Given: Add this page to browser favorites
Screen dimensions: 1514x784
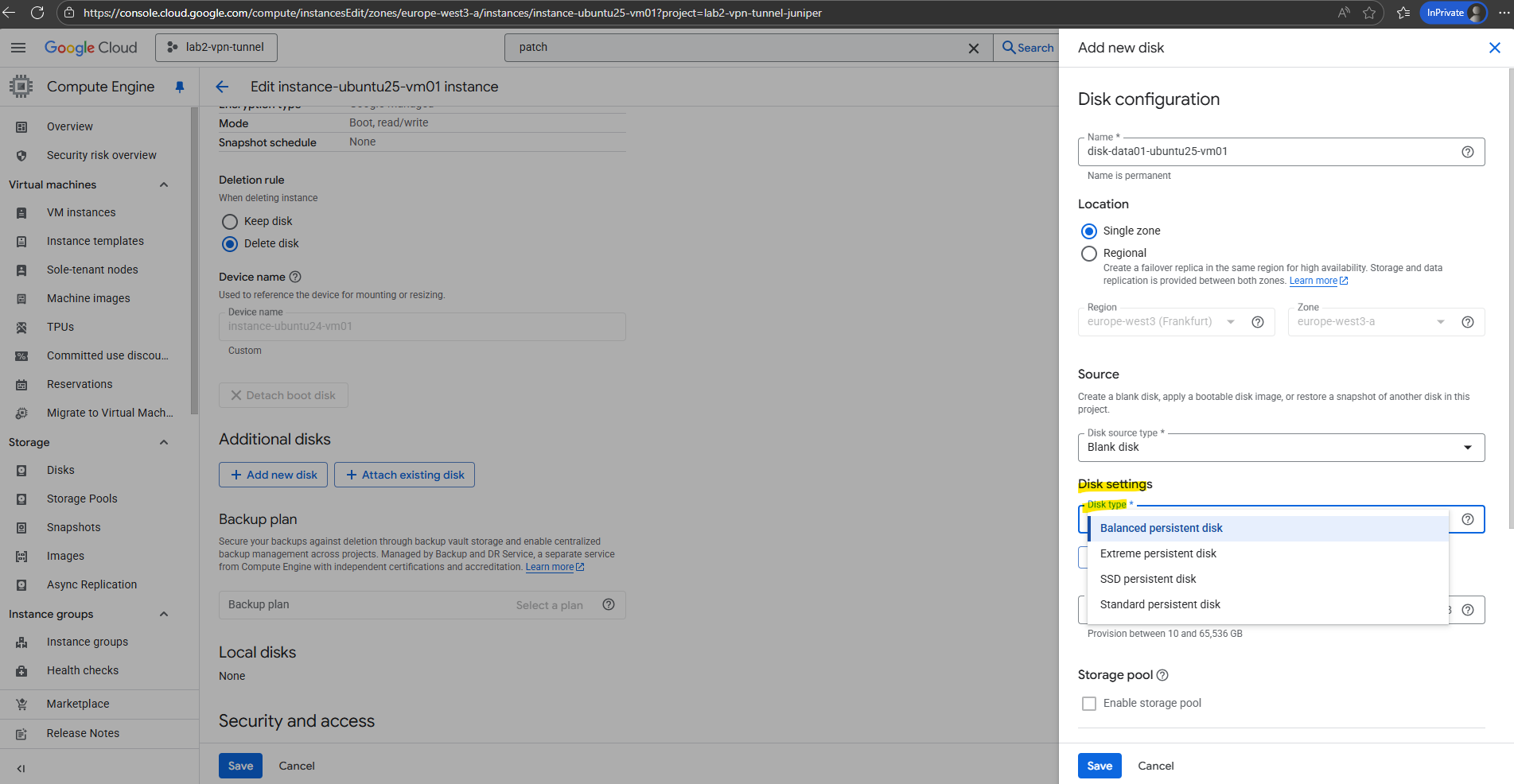Looking at the screenshot, I should click(1369, 13).
